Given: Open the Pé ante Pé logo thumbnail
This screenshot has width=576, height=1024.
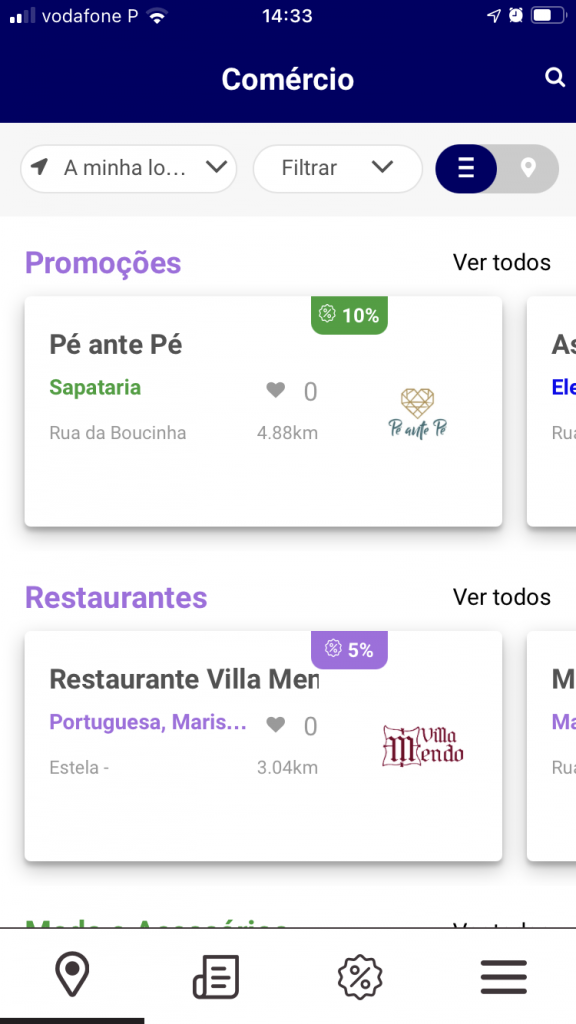Looking at the screenshot, I should [418, 413].
